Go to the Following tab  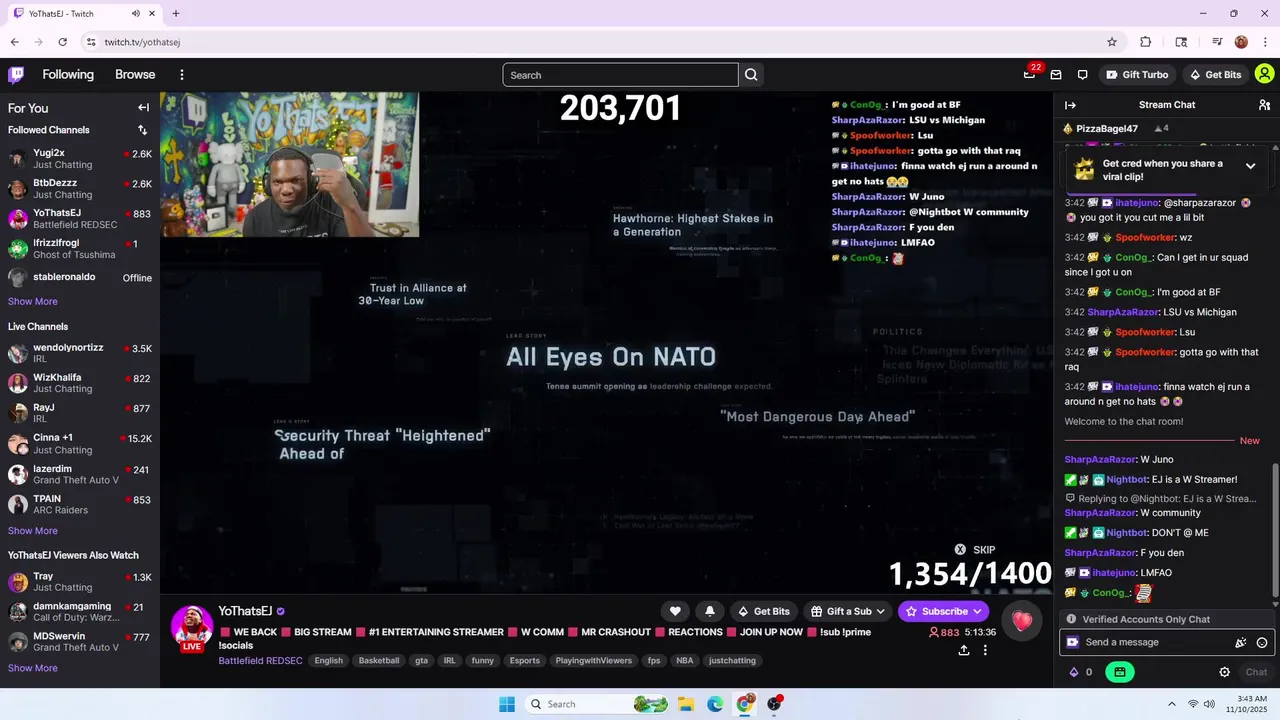[68, 75]
